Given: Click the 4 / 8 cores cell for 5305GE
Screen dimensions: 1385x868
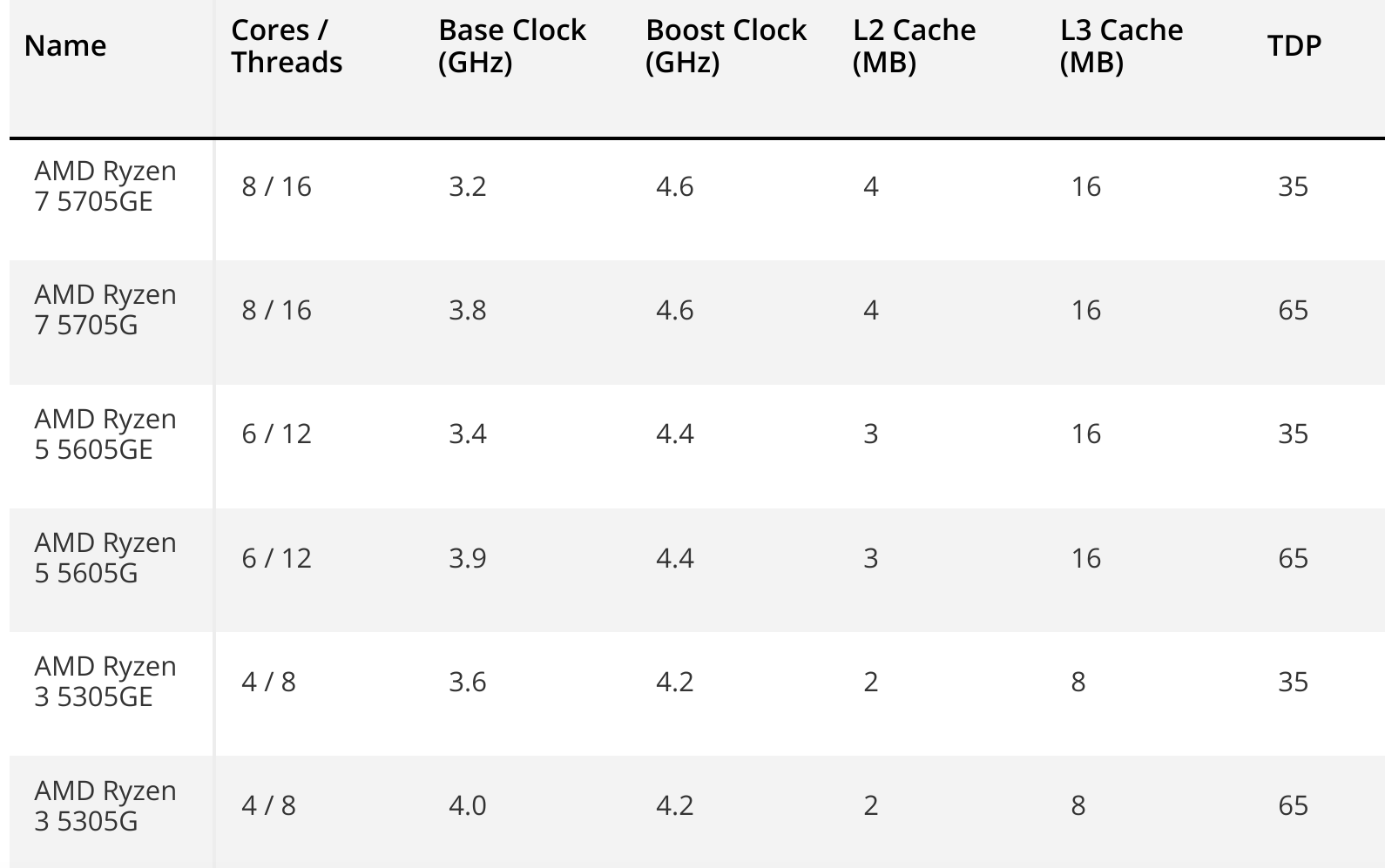Looking at the screenshot, I should [x=268, y=682].
